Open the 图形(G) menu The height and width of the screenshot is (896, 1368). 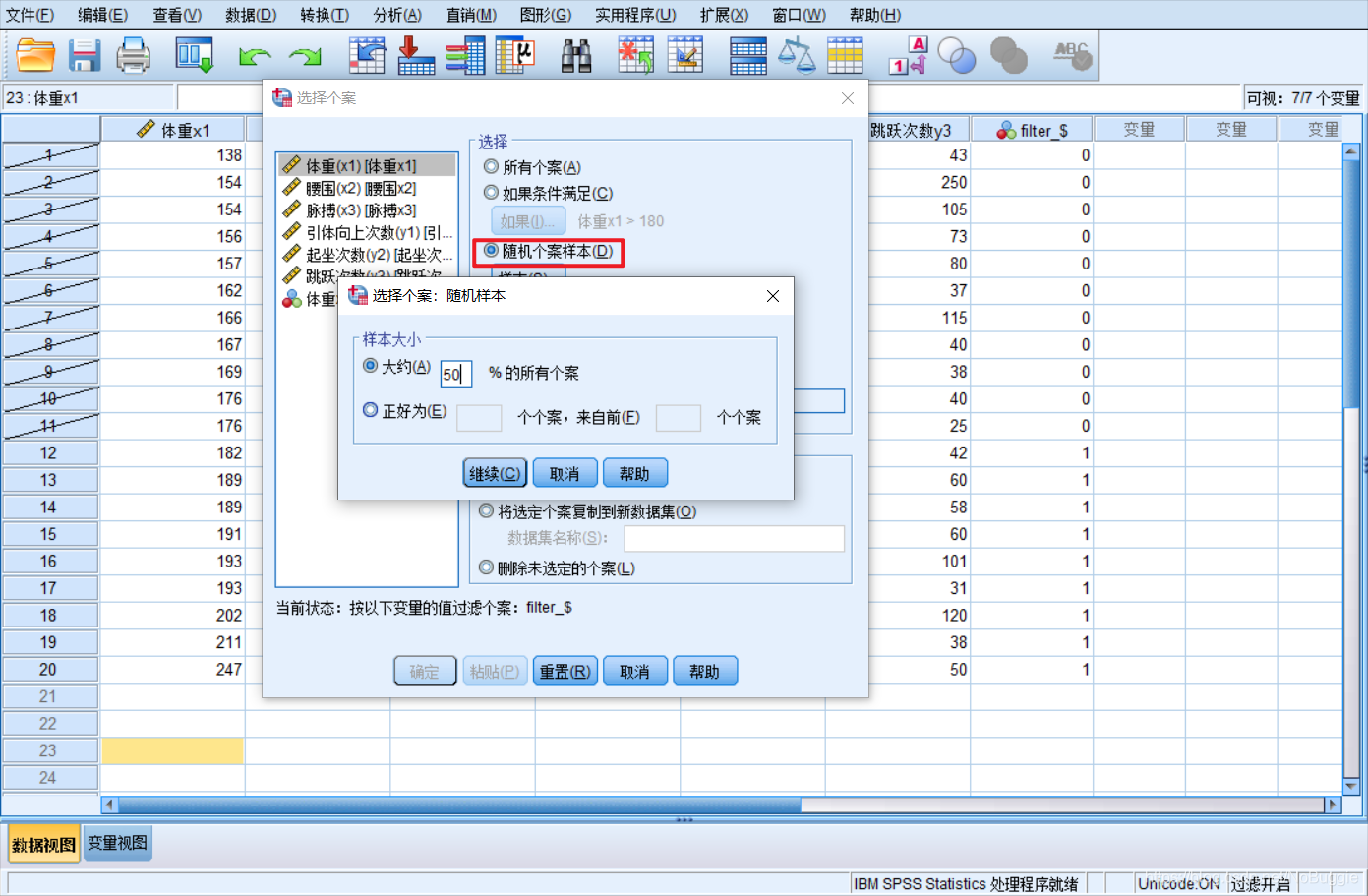(x=546, y=15)
